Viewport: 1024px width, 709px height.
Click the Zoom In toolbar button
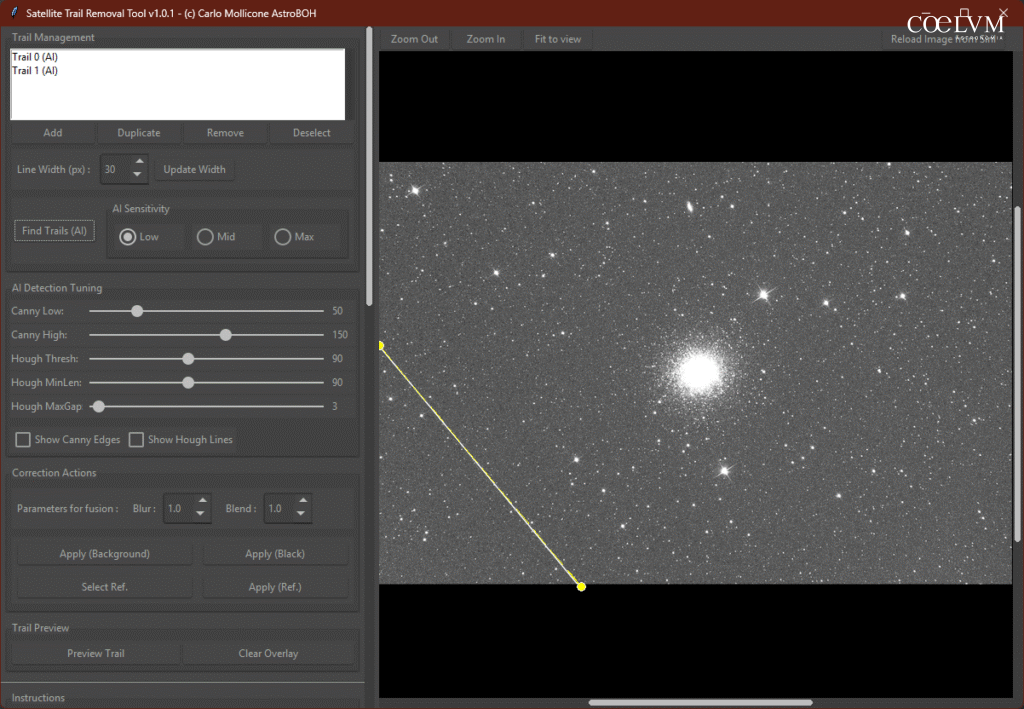point(485,39)
